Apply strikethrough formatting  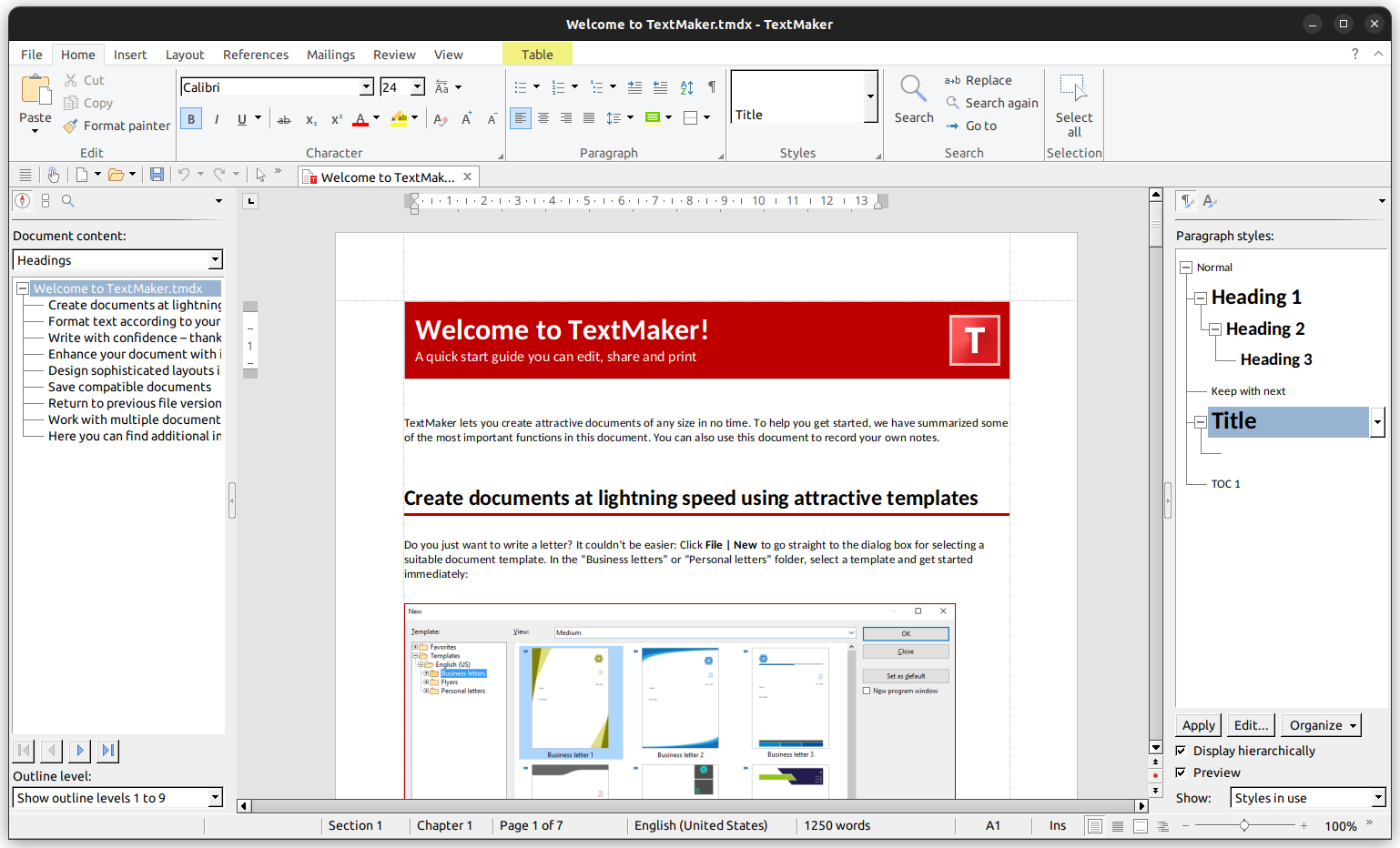tap(284, 119)
